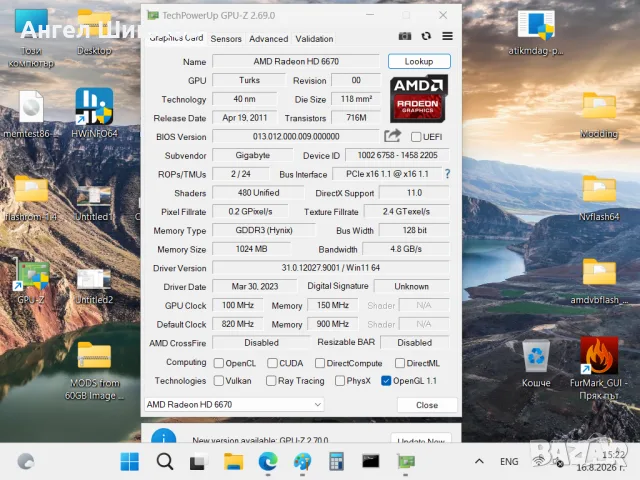The width and height of the screenshot is (640, 480).
Task: Open the Command Prompt taskbar icon
Action: [371, 462]
